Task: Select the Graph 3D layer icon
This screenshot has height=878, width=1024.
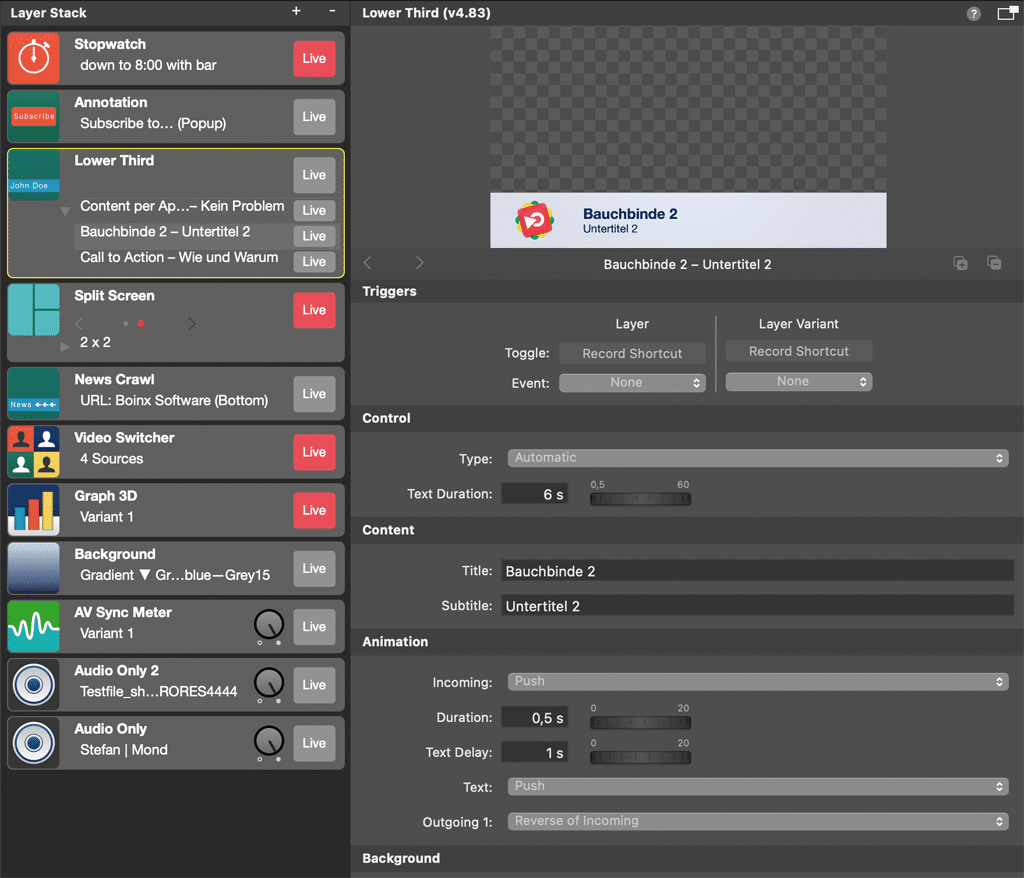Action: click(34, 510)
